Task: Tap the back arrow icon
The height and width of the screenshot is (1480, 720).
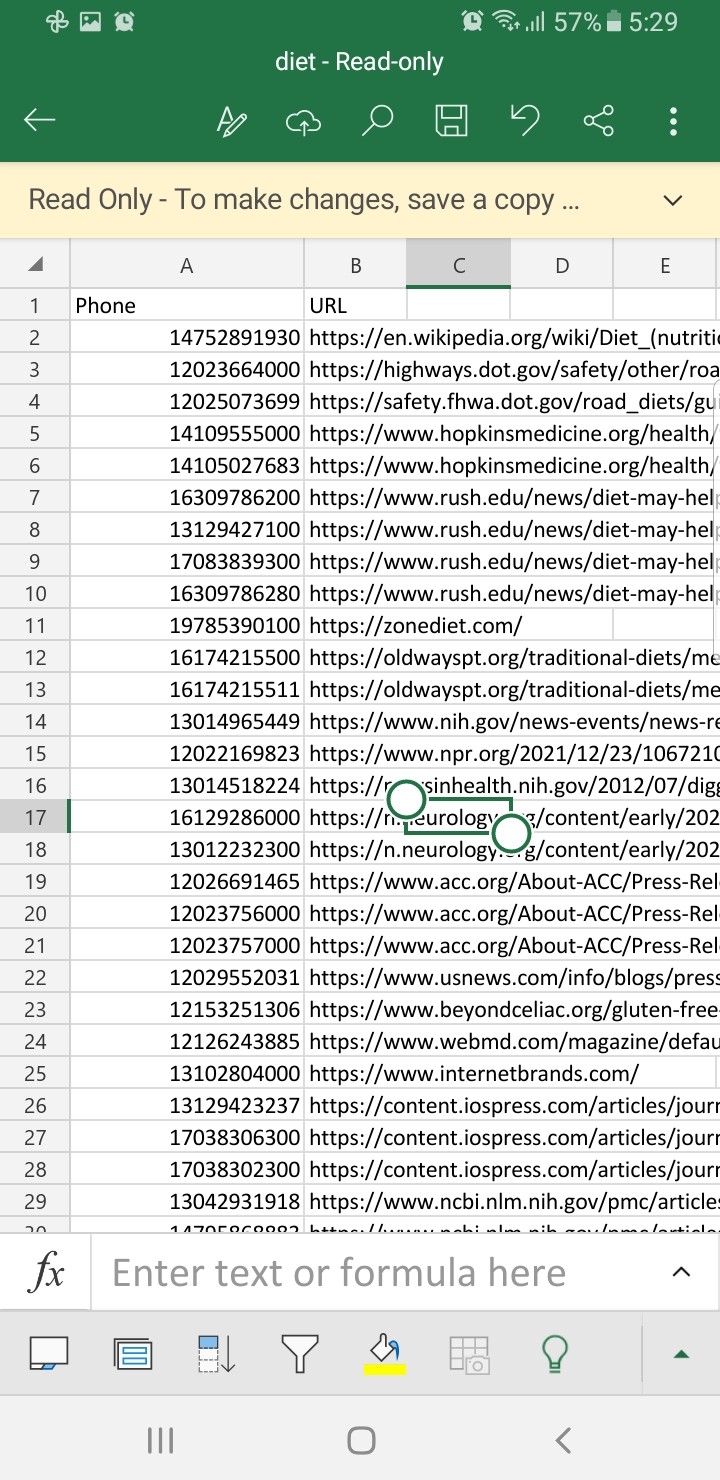Action: [x=40, y=121]
